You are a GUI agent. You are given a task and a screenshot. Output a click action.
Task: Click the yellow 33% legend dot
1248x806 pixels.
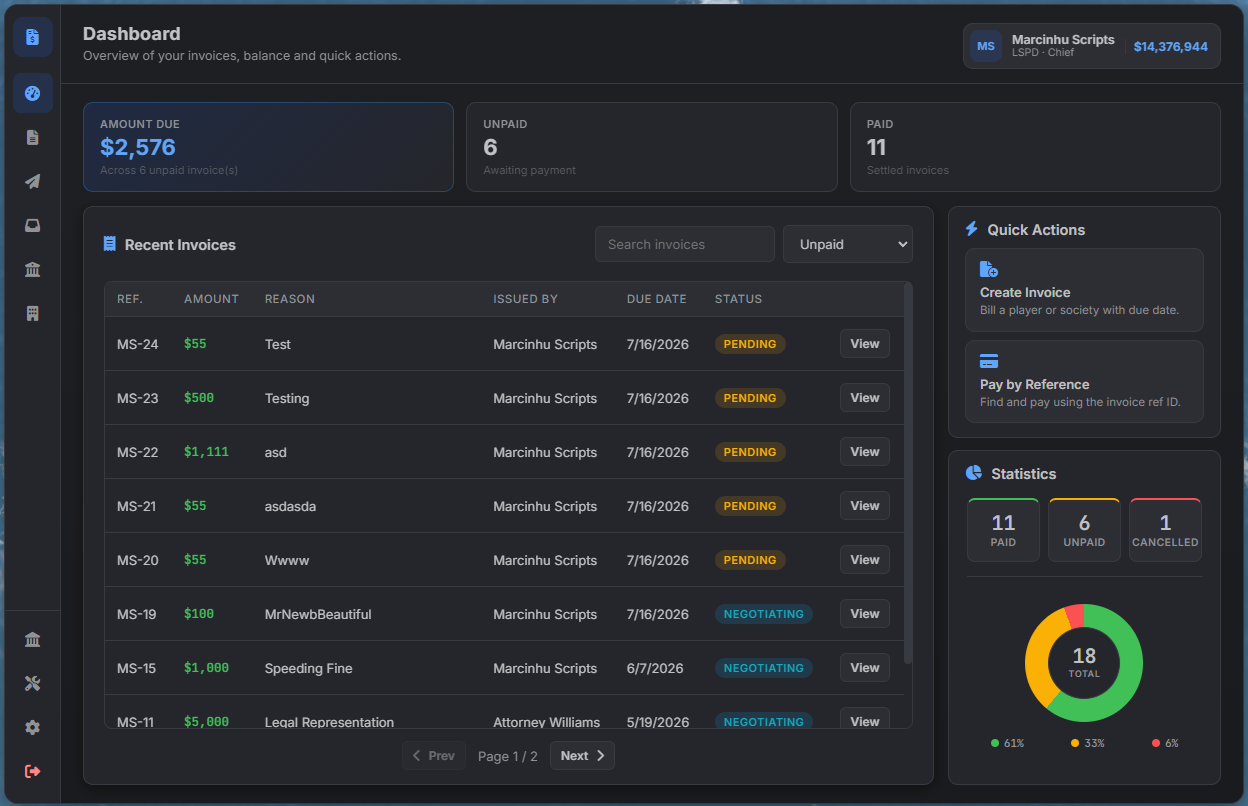(1075, 743)
